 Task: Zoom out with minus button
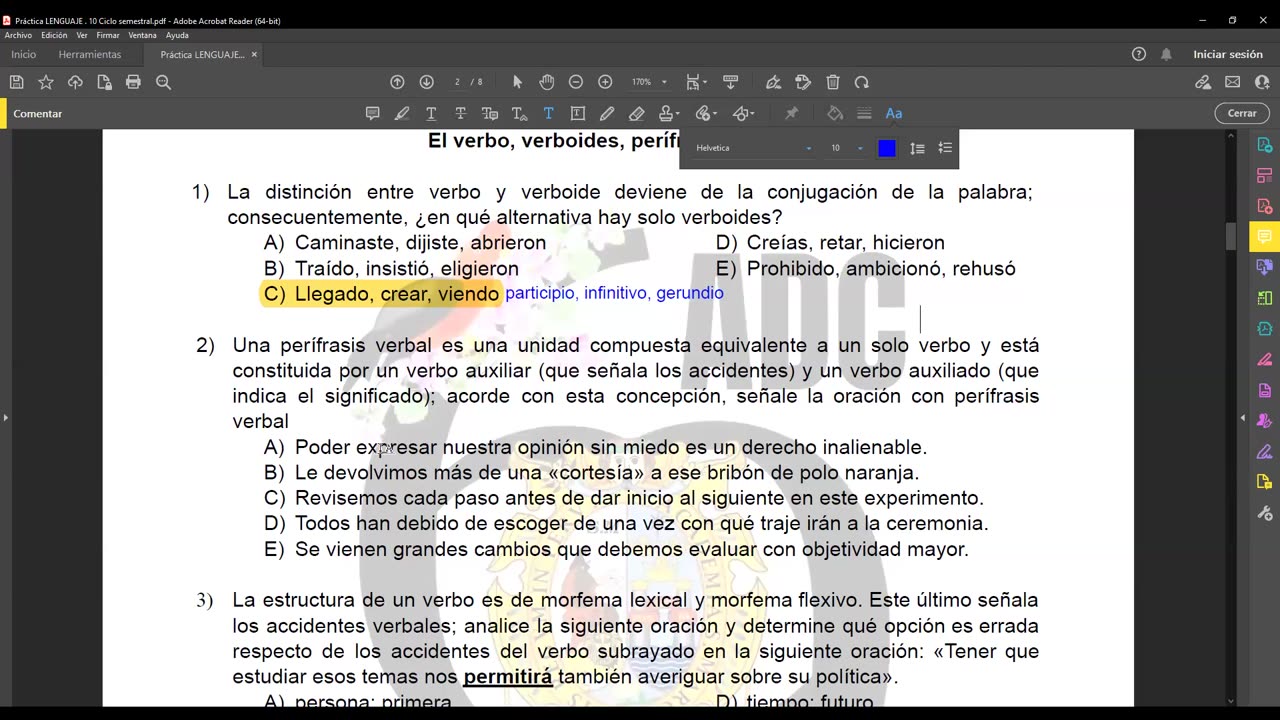576,82
